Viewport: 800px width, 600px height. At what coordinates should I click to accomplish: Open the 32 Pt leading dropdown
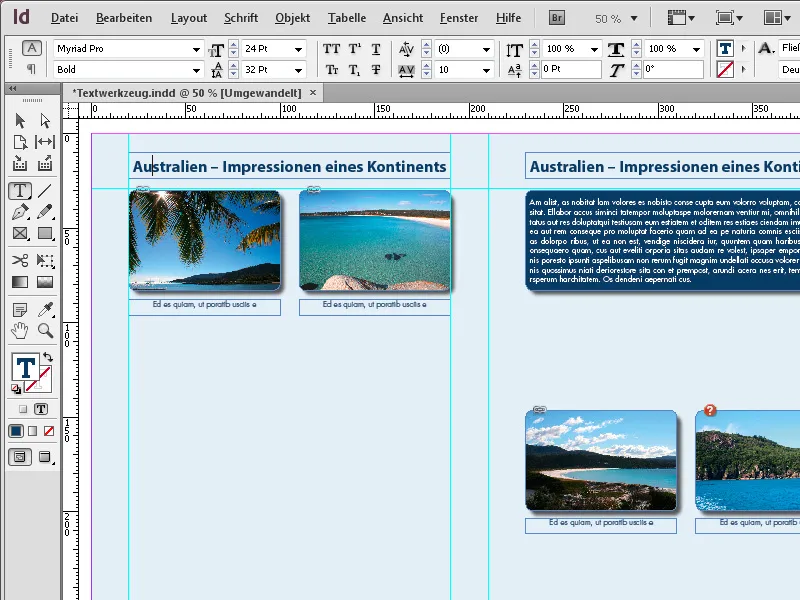[x=298, y=70]
